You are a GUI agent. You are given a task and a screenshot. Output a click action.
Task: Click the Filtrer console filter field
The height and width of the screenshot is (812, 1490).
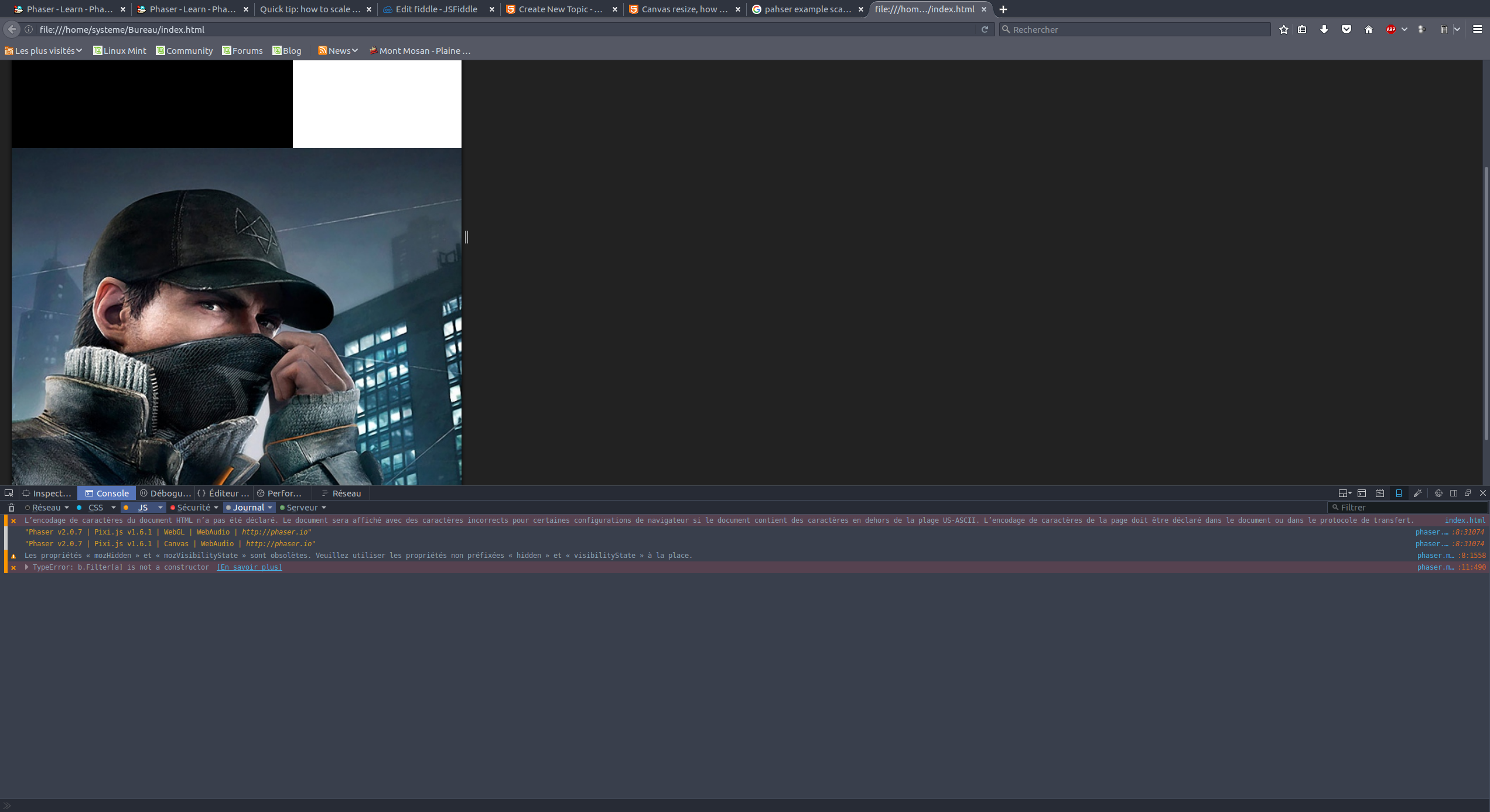(1408, 508)
